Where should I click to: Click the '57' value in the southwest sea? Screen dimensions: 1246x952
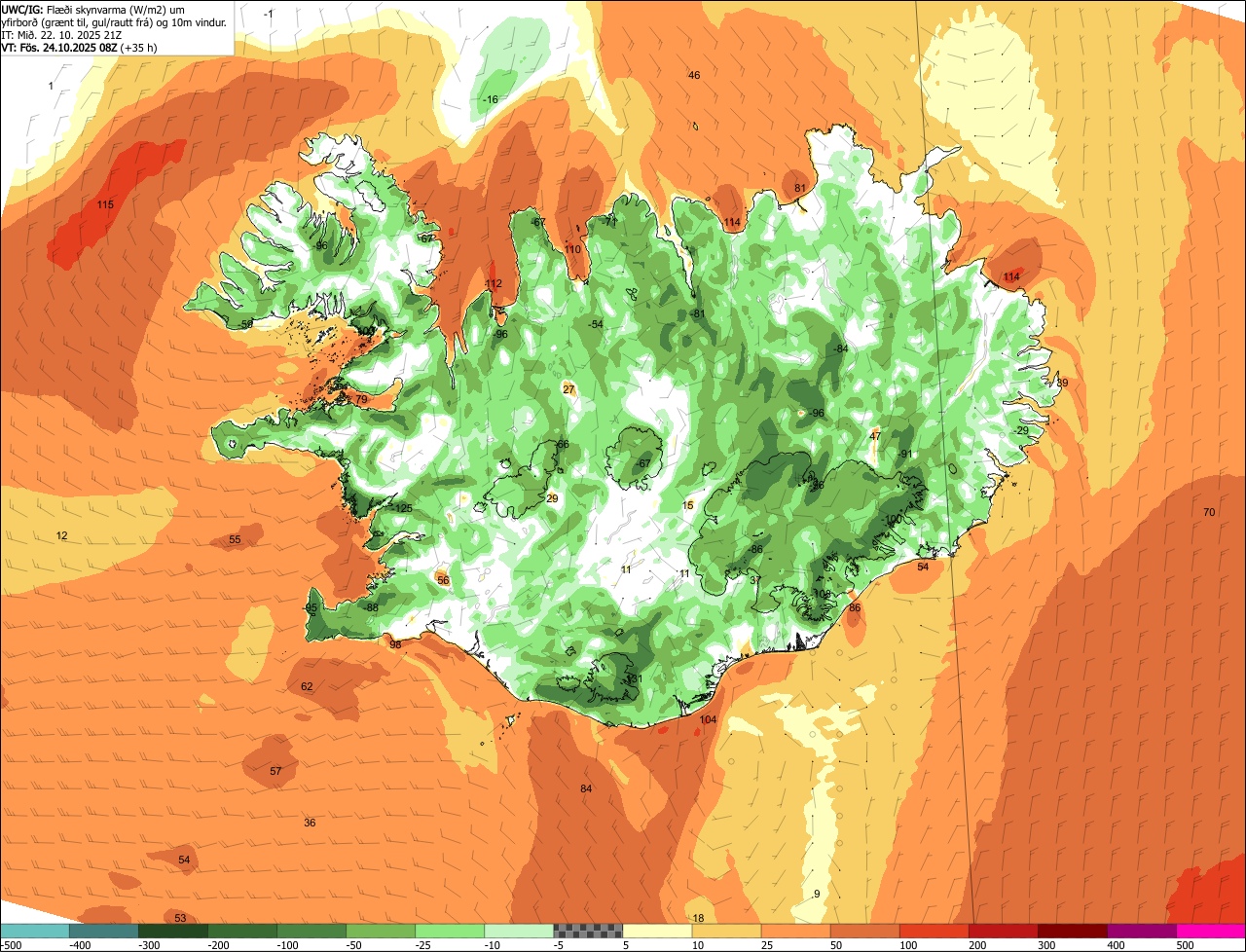tap(275, 771)
